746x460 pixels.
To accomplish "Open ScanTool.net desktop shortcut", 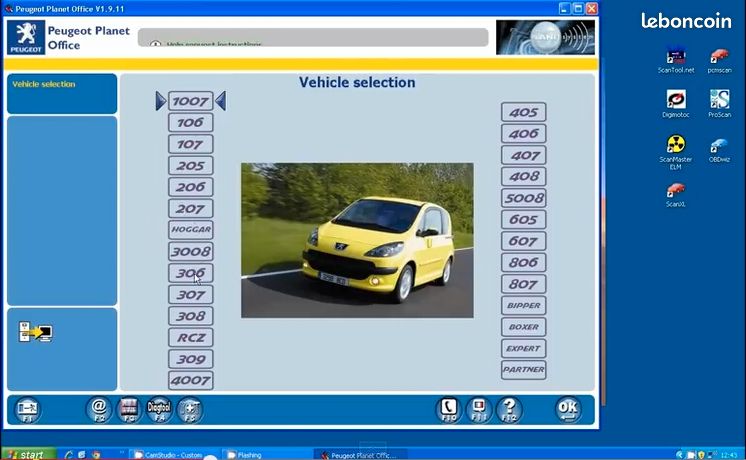I will [676, 61].
